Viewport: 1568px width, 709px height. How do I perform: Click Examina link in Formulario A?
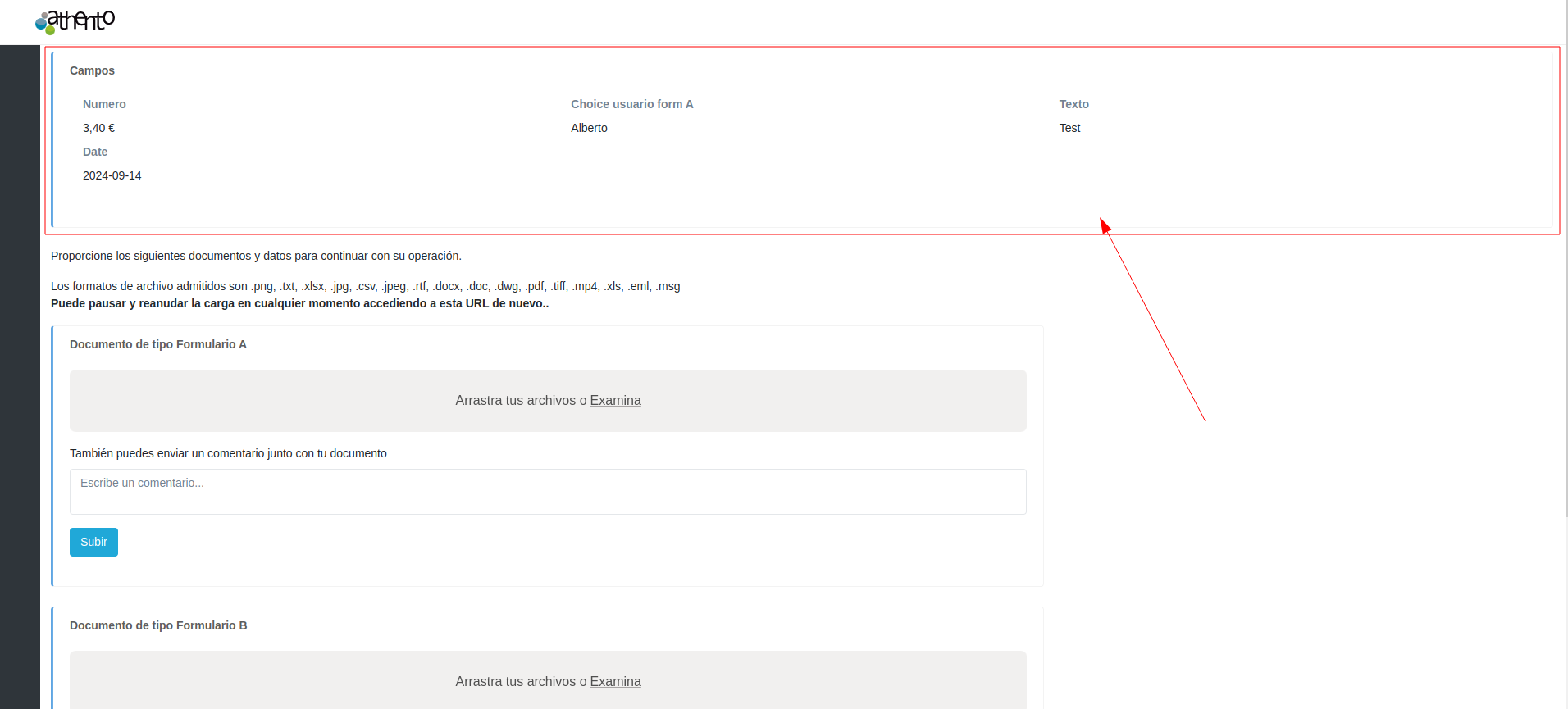coord(615,401)
